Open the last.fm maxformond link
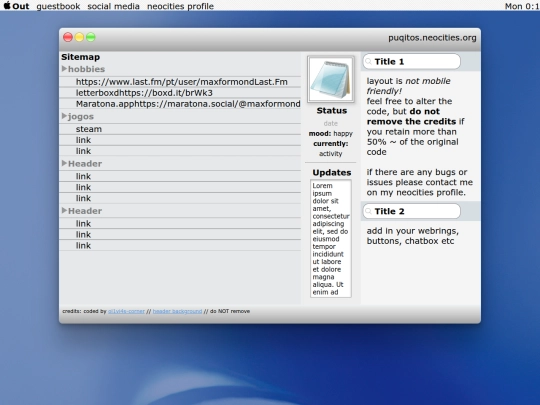This screenshot has width=540, height=405. coord(181,82)
